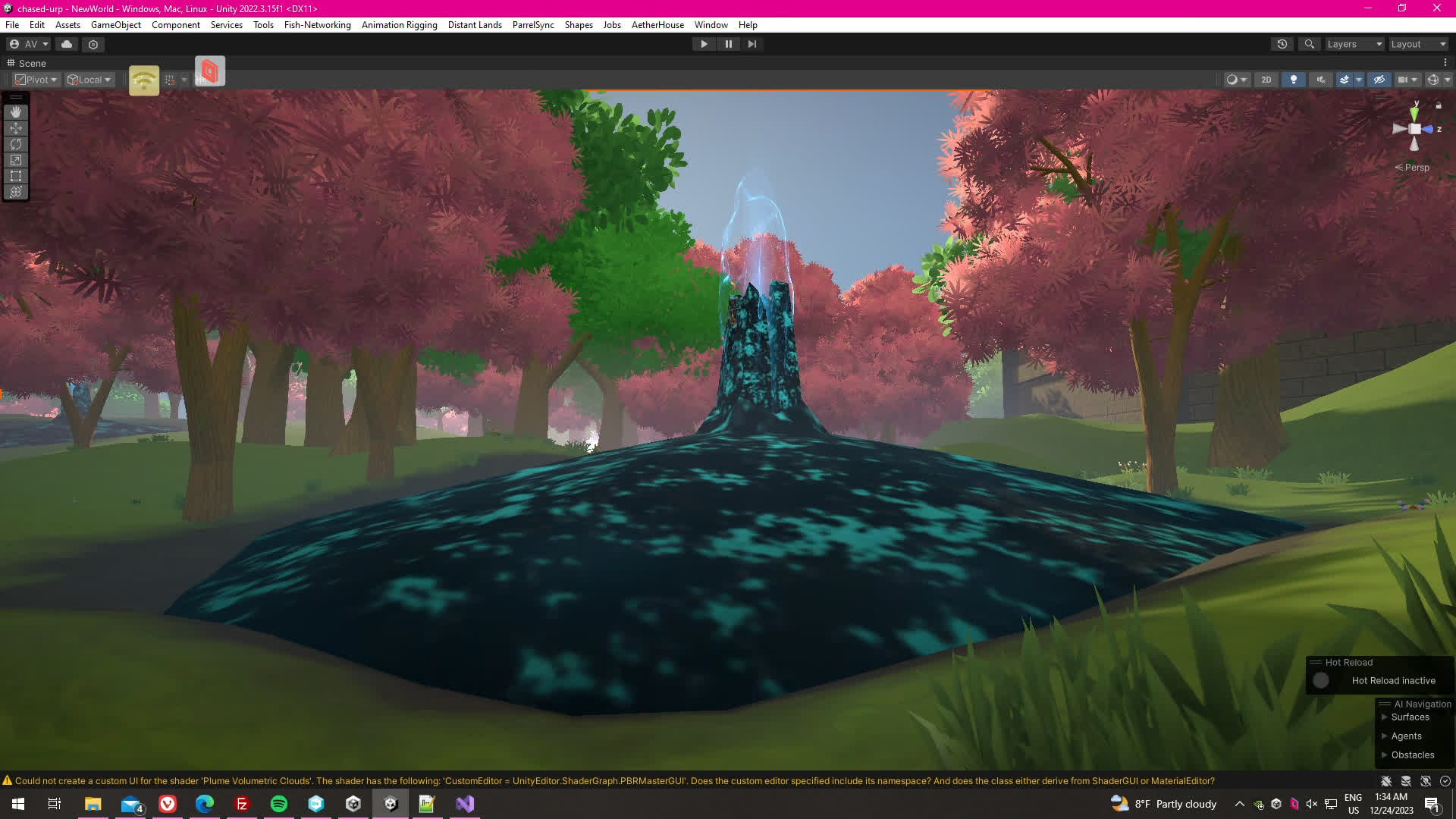Open Undo History from toolbar
Screen dimensions: 1456x819
(x=1282, y=44)
